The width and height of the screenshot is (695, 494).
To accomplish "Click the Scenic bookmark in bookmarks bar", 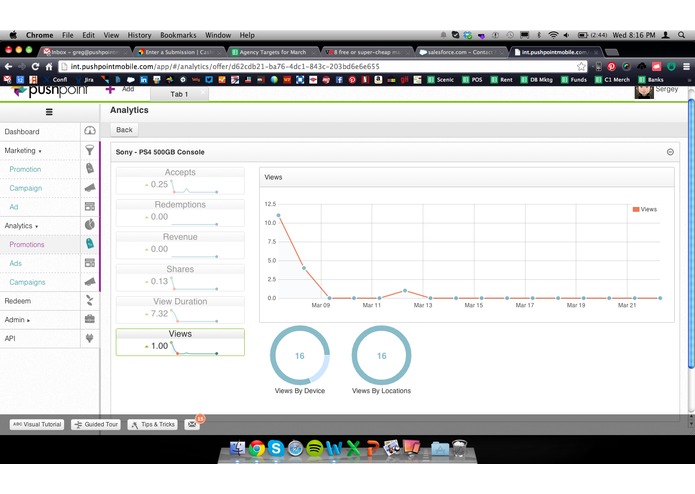I will point(441,80).
